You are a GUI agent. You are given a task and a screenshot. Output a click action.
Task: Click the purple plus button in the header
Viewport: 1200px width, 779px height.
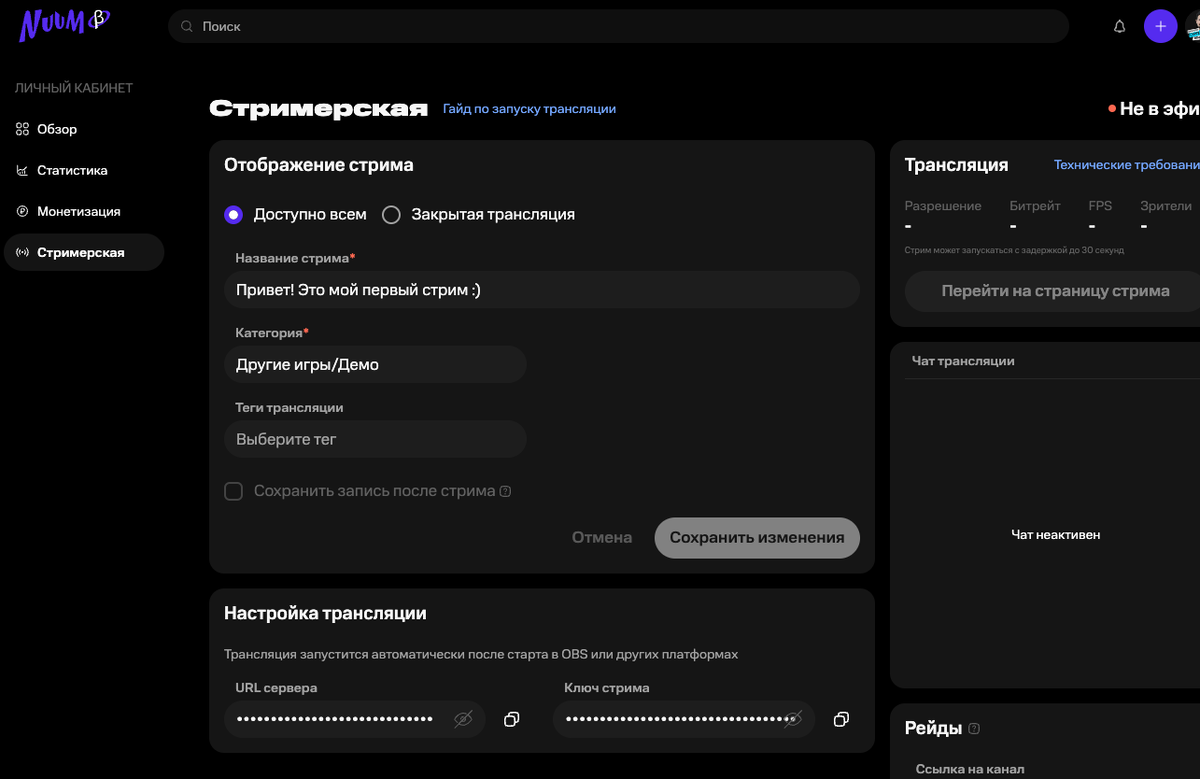[1161, 26]
